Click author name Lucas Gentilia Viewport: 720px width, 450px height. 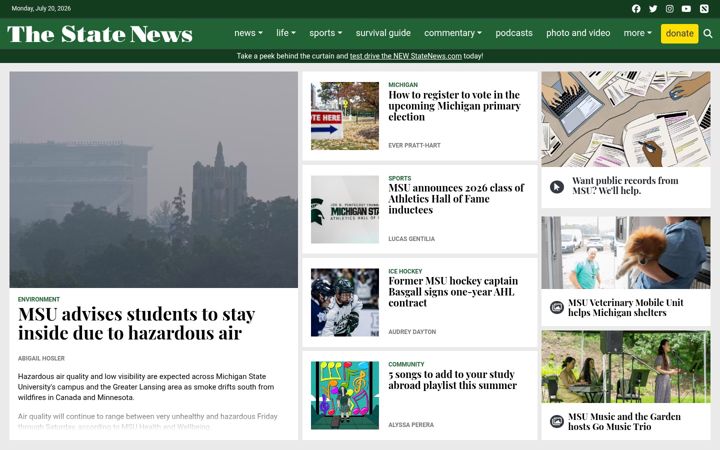[x=411, y=239]
